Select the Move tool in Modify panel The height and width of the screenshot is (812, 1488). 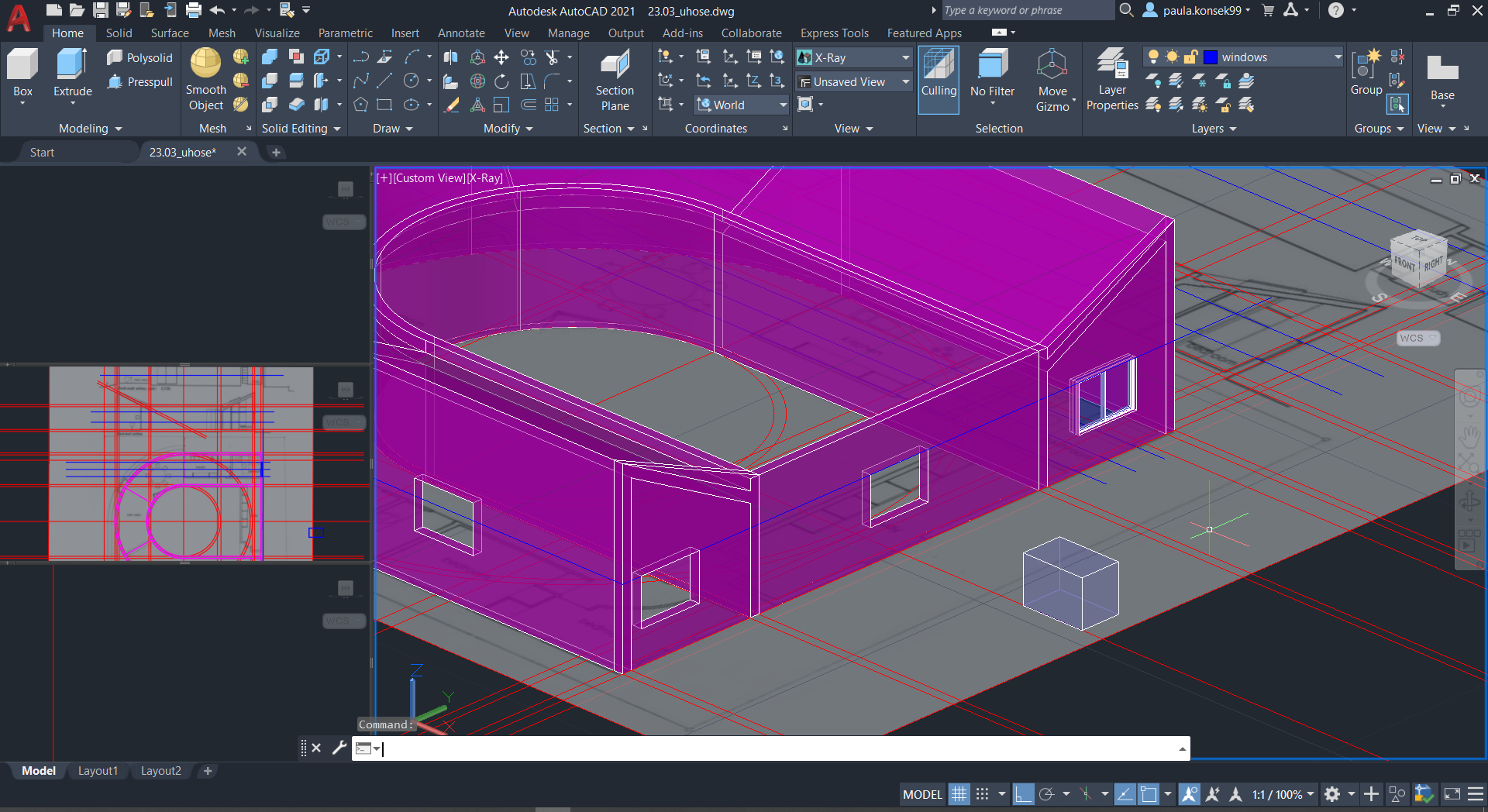501,57
